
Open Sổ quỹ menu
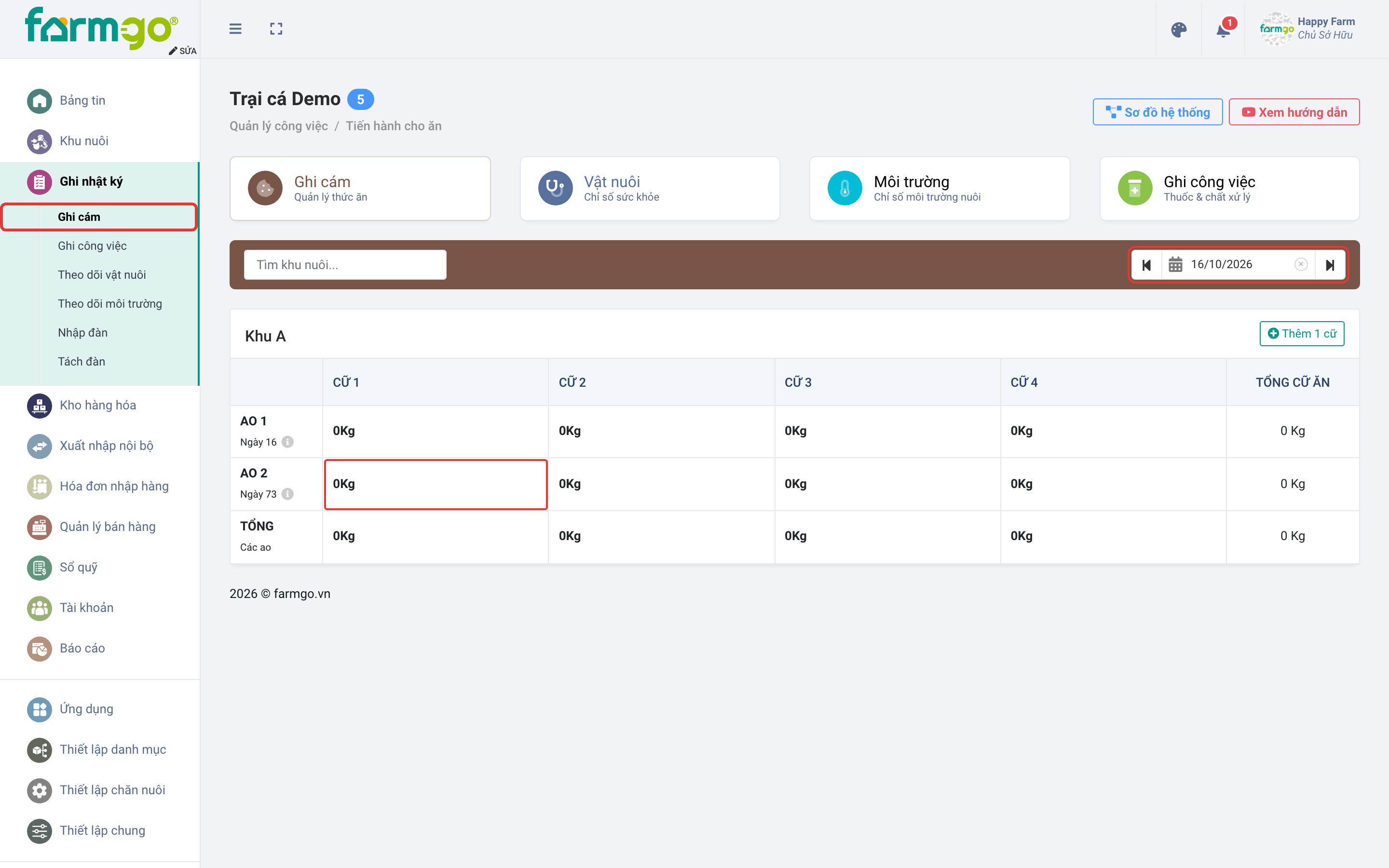click(100, 567)
